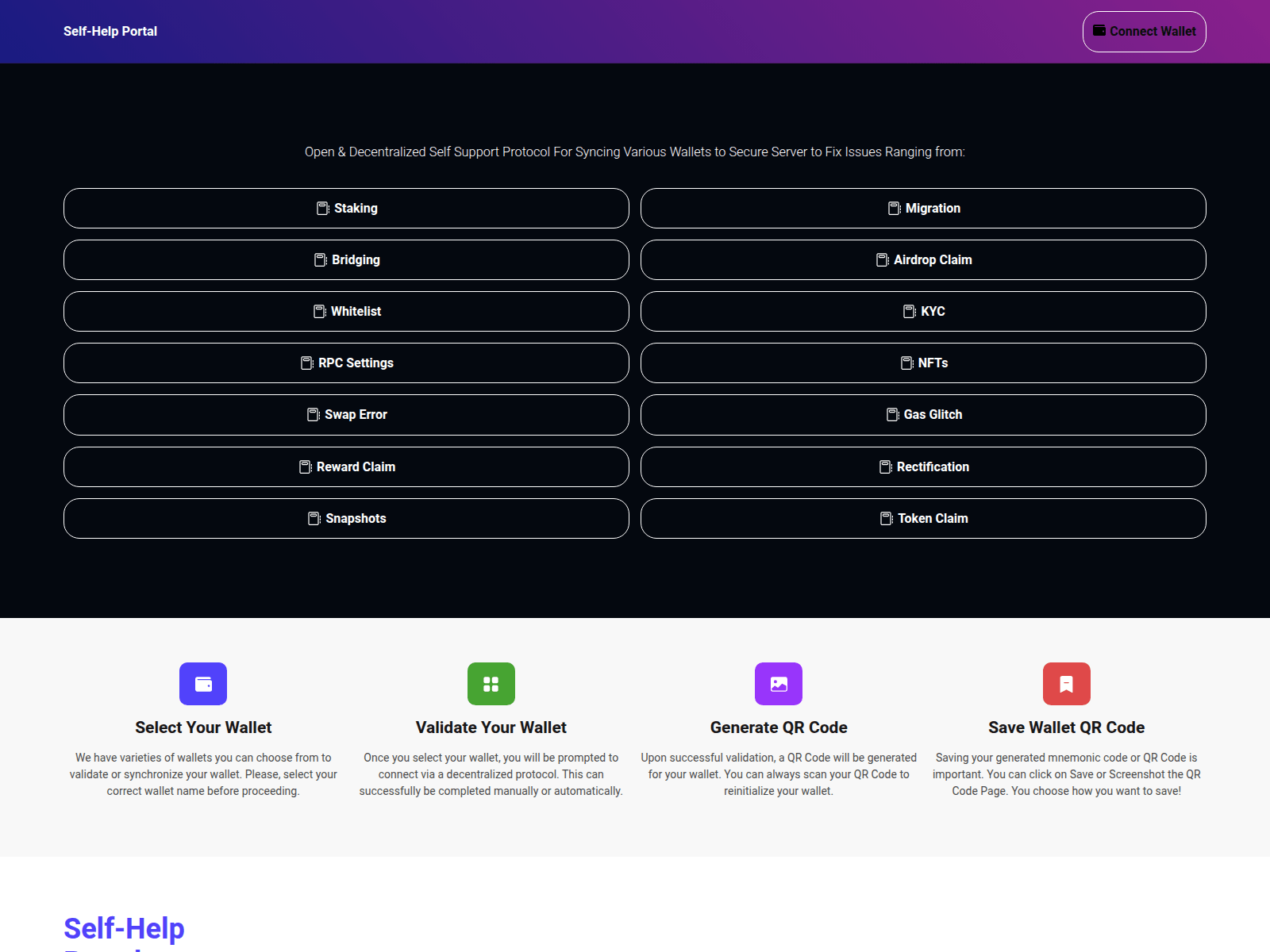The height and width of the screenshot is (952, 1270).
Task: Open the Connect Wallet button
Action: [1145, 32]
